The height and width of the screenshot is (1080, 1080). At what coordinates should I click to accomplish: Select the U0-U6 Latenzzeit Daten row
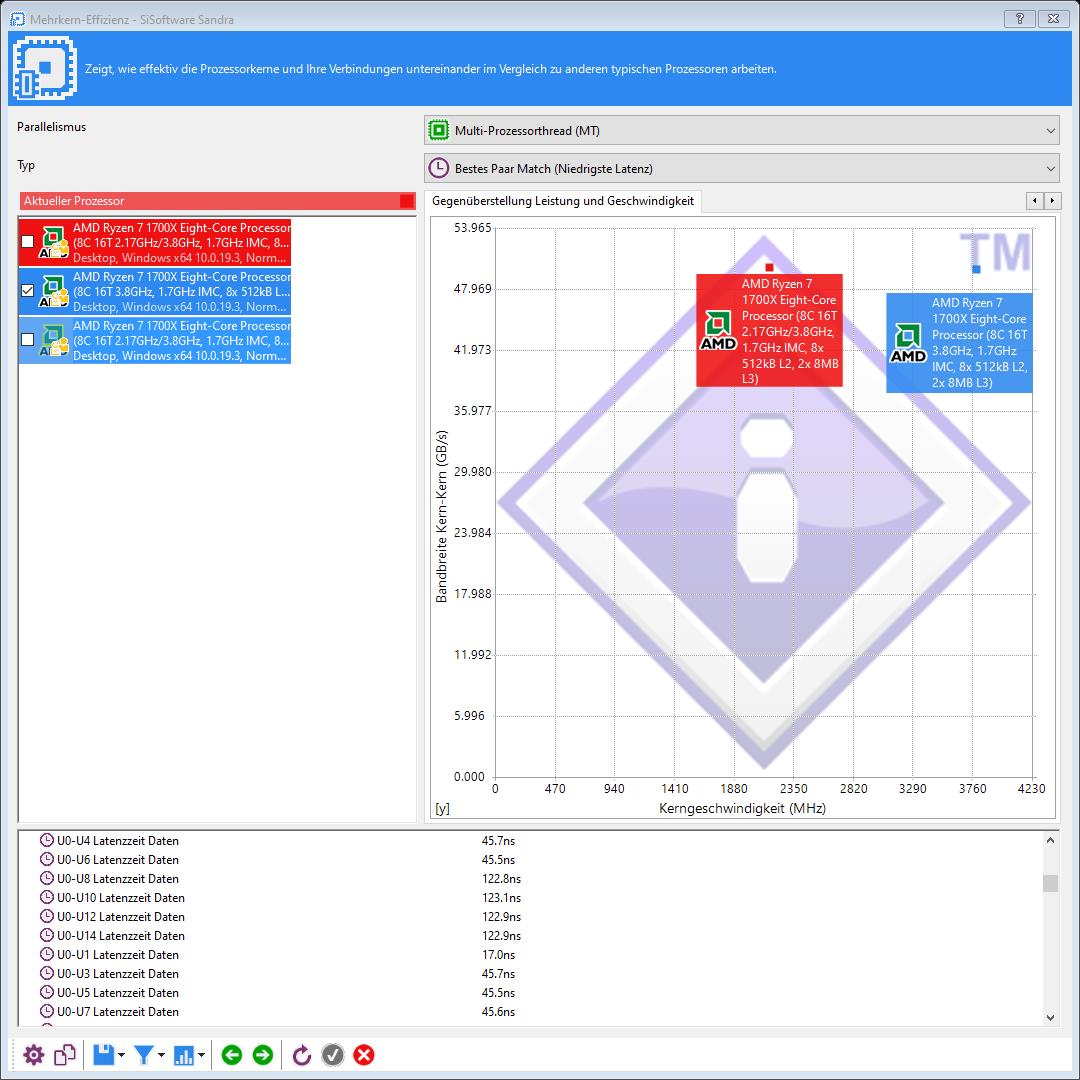click(x=530, y=860)
